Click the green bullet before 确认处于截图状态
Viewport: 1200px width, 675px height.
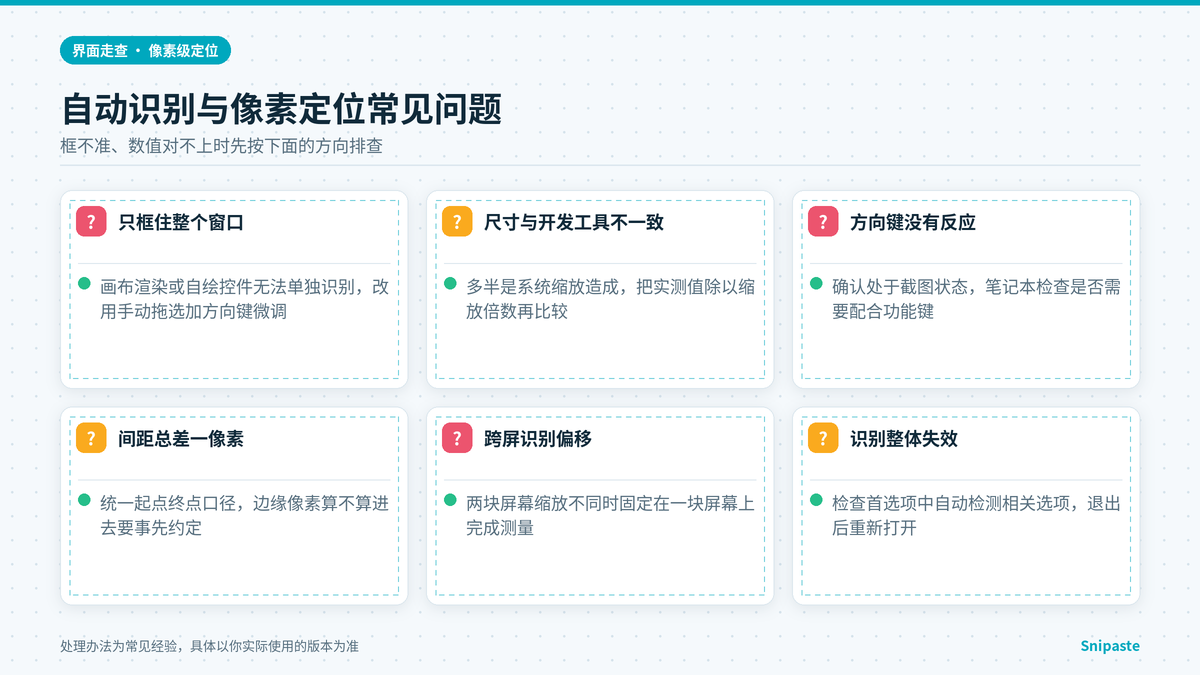click(816, 285)
